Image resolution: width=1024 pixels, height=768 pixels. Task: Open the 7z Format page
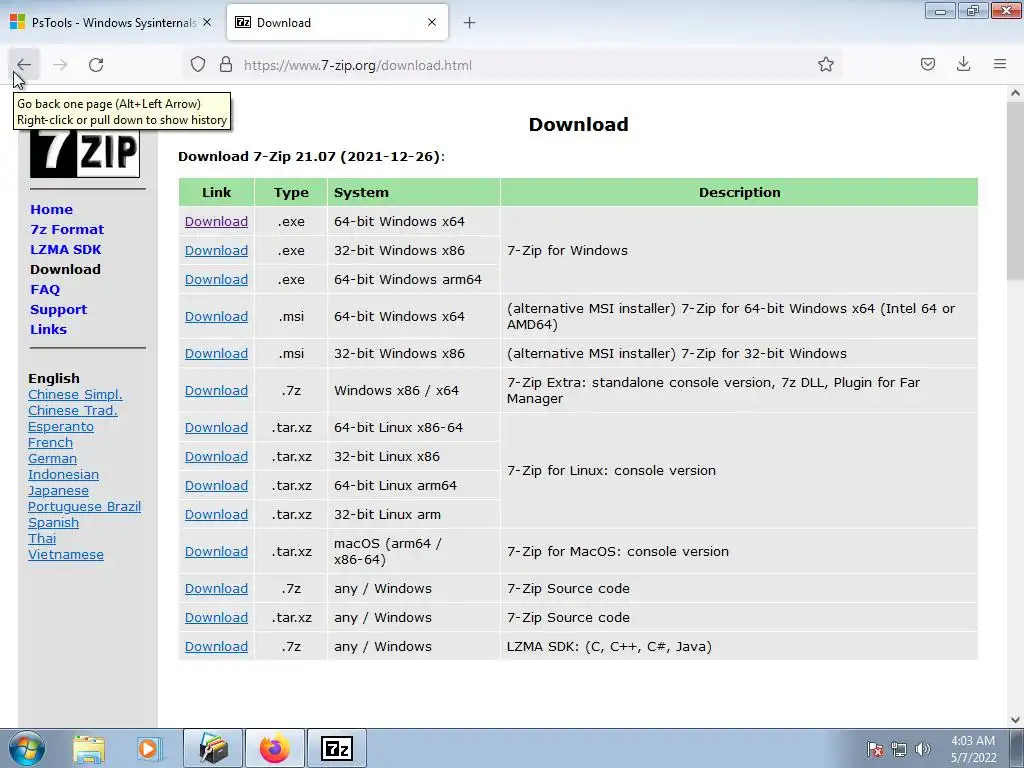pyautogui.click(x=67, y=230)
